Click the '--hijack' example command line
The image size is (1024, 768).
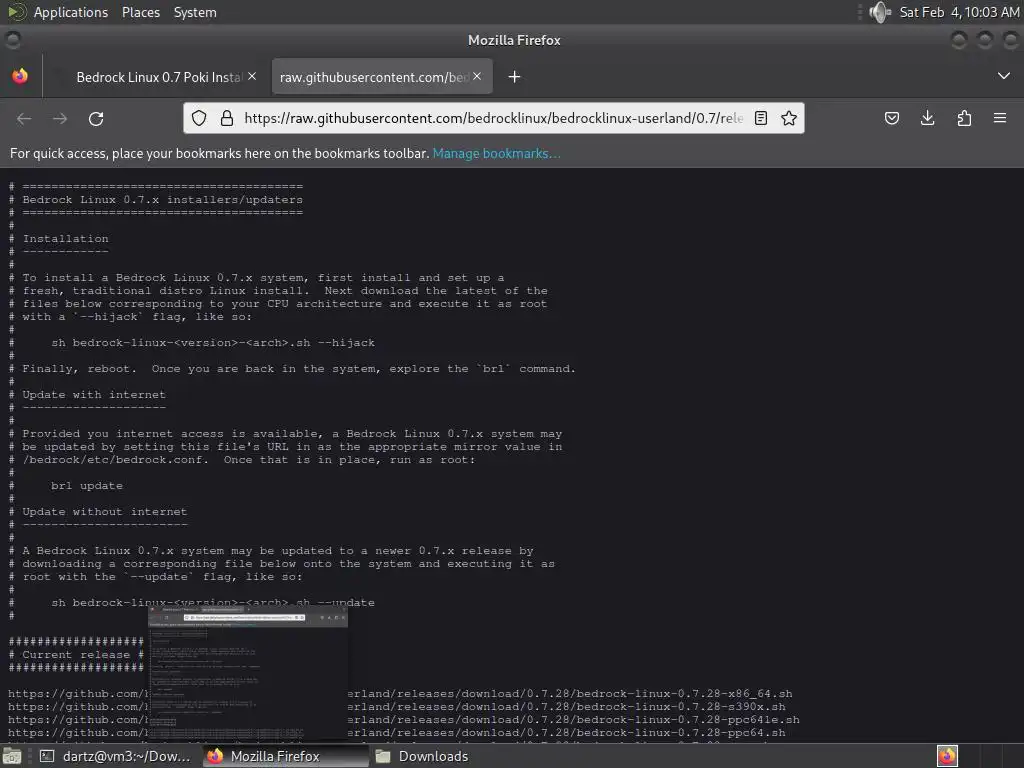(x=213, y=343)
